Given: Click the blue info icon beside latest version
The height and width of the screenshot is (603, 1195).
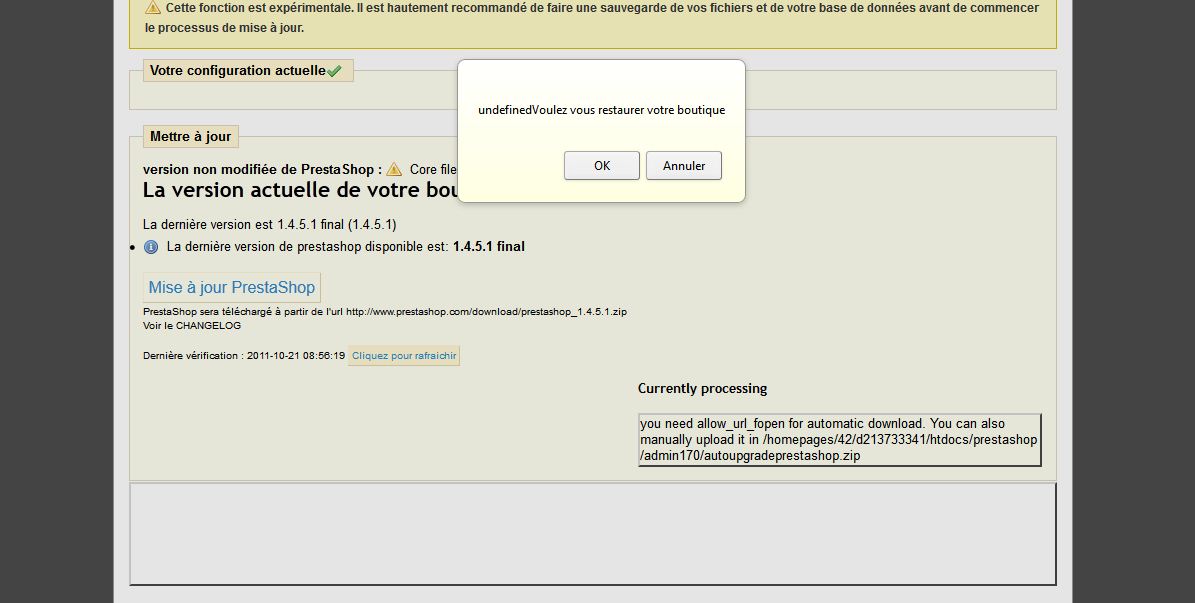Looking at the screenshot, I should click(x=151, y=247).
